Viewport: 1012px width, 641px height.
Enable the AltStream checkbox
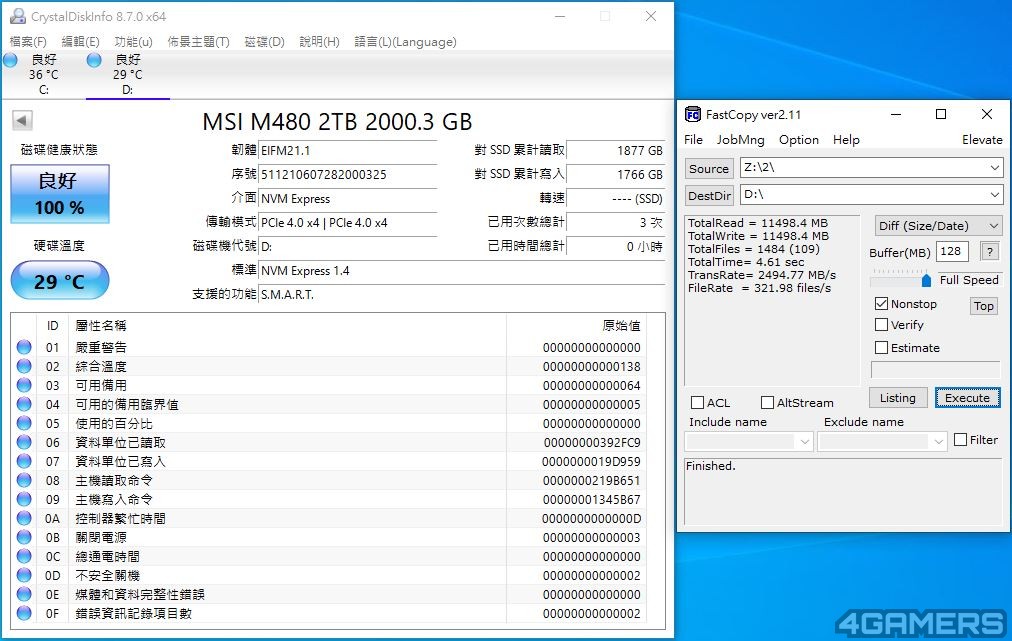[x=767, y=402]
